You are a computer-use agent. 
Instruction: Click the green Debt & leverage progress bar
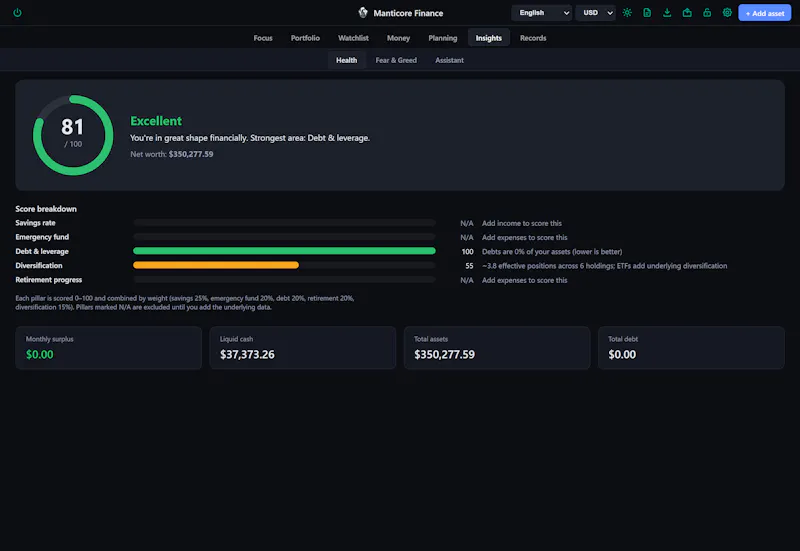tap(284, 251)
